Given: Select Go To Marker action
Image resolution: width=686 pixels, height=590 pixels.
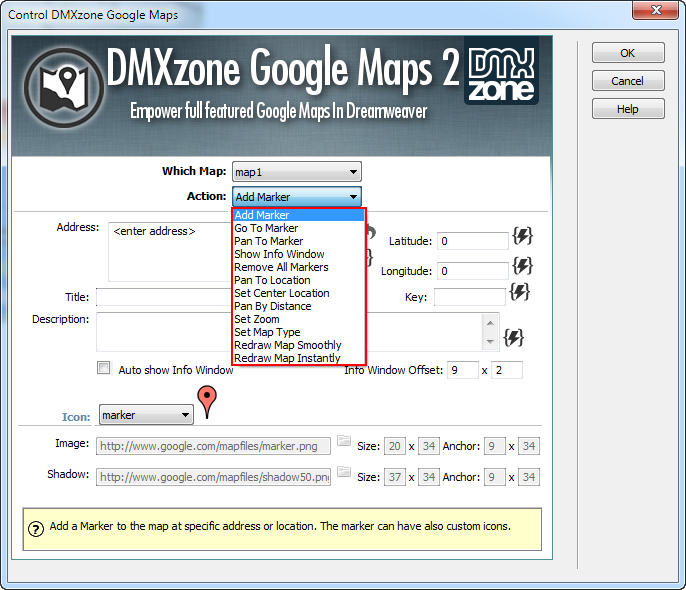Looking at the screenshot, I should [299, 228].
